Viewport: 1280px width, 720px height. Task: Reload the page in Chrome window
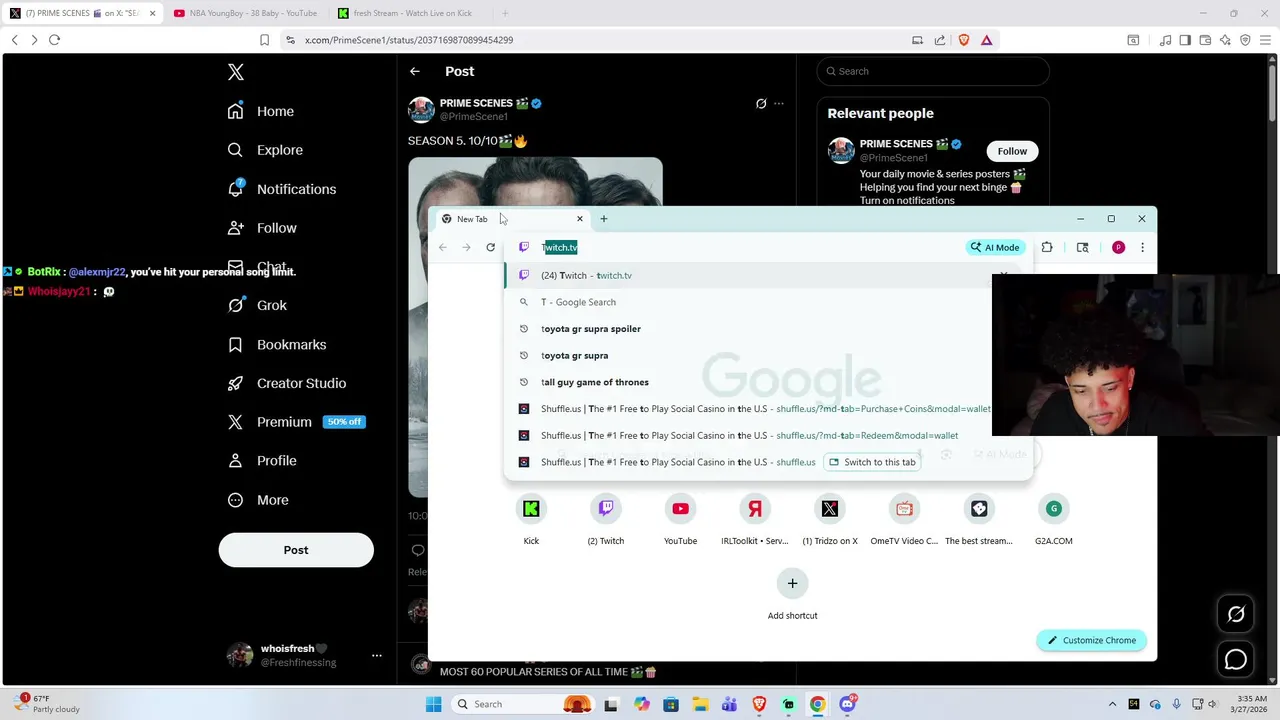(x=490, y=247)
